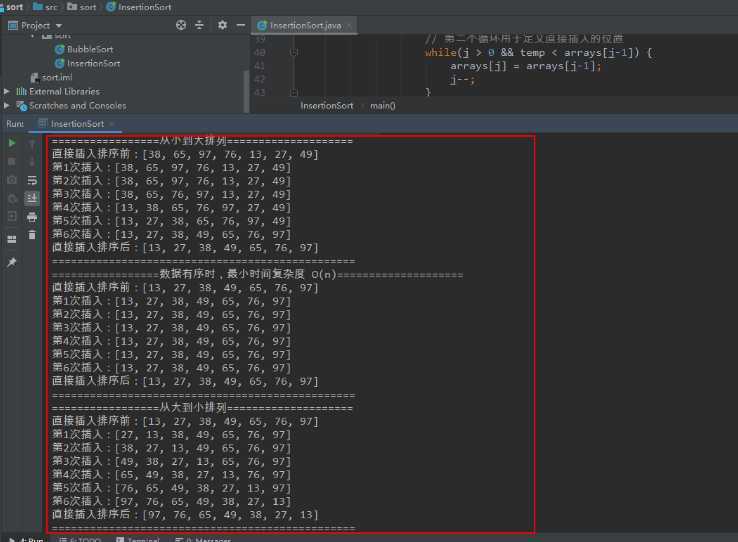Click src folder in navigation bar
This screenshot has height=542, width=738.
(51, 7)
